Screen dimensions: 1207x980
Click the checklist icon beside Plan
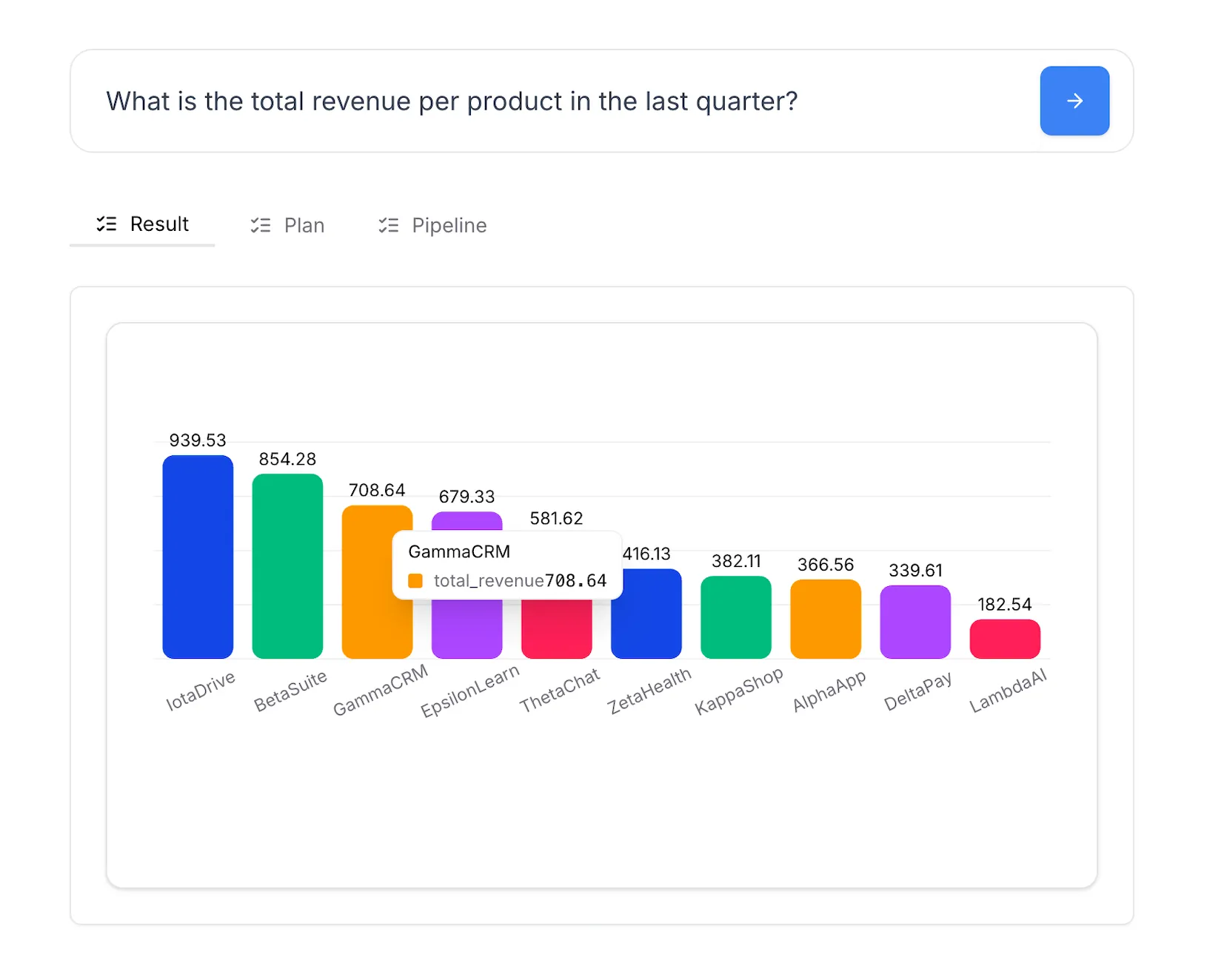(261, 224)
